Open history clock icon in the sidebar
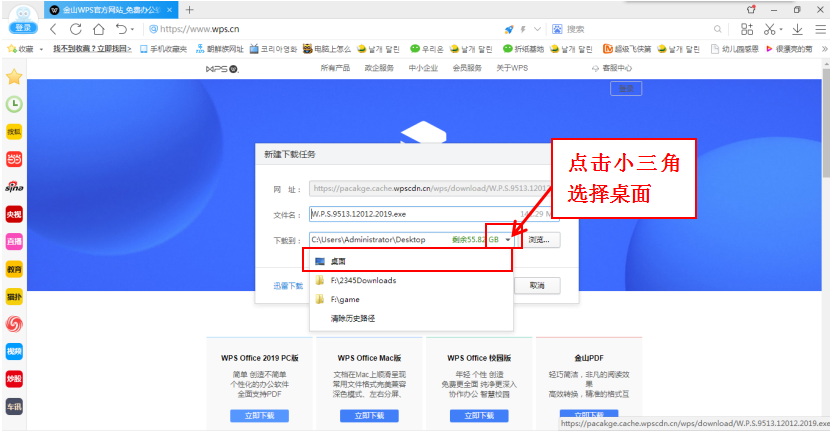 (x=14, y=104)
